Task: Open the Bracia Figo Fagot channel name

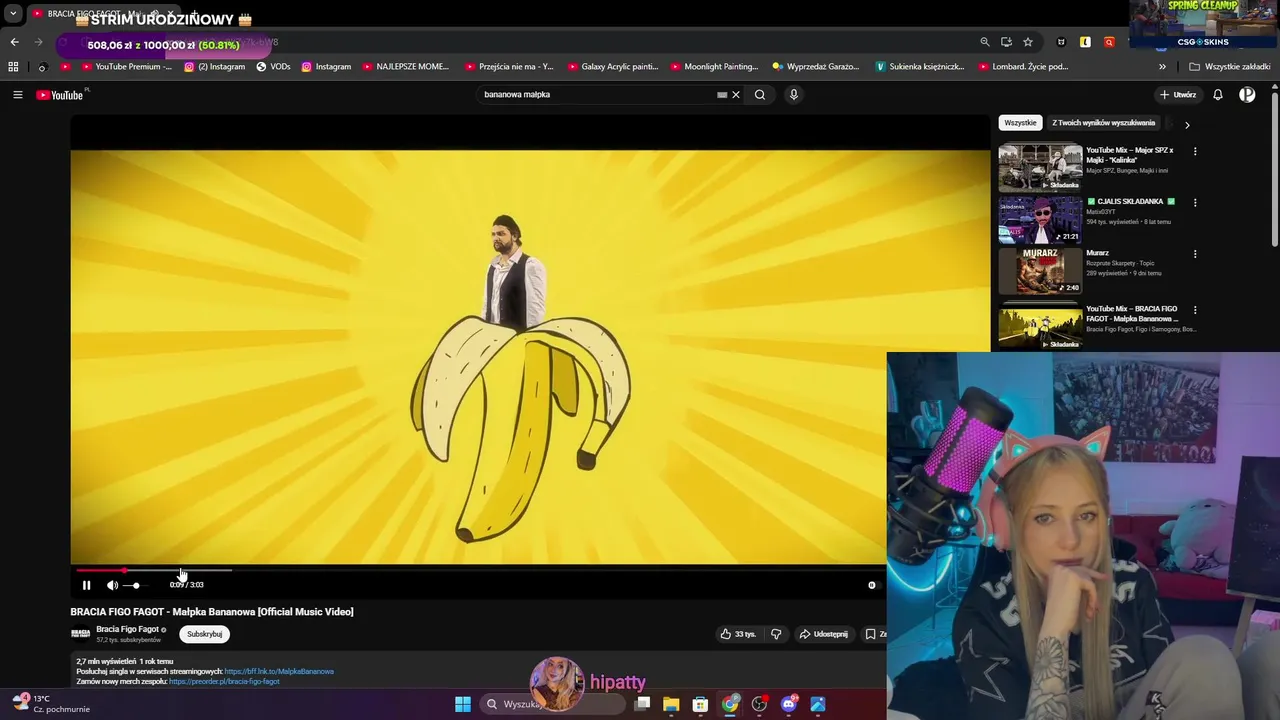Action: point(127,630)
